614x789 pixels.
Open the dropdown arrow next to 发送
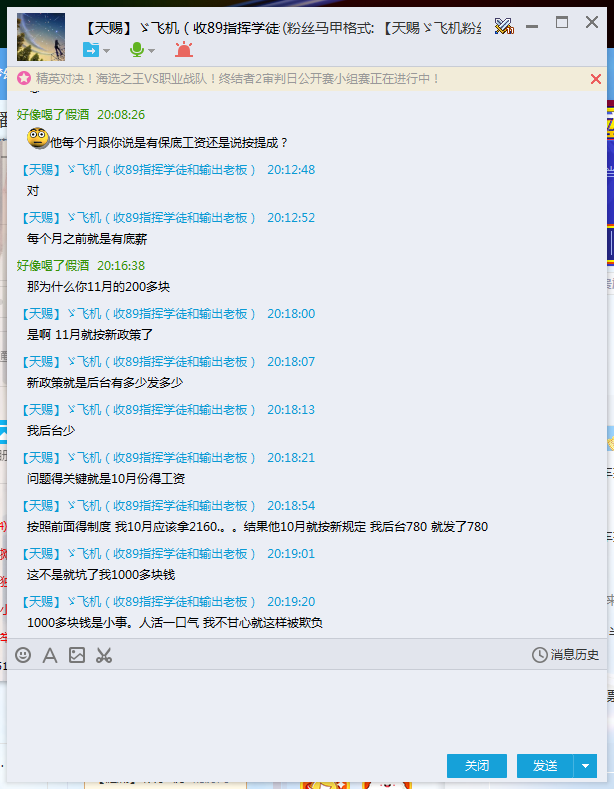point(585,766)
